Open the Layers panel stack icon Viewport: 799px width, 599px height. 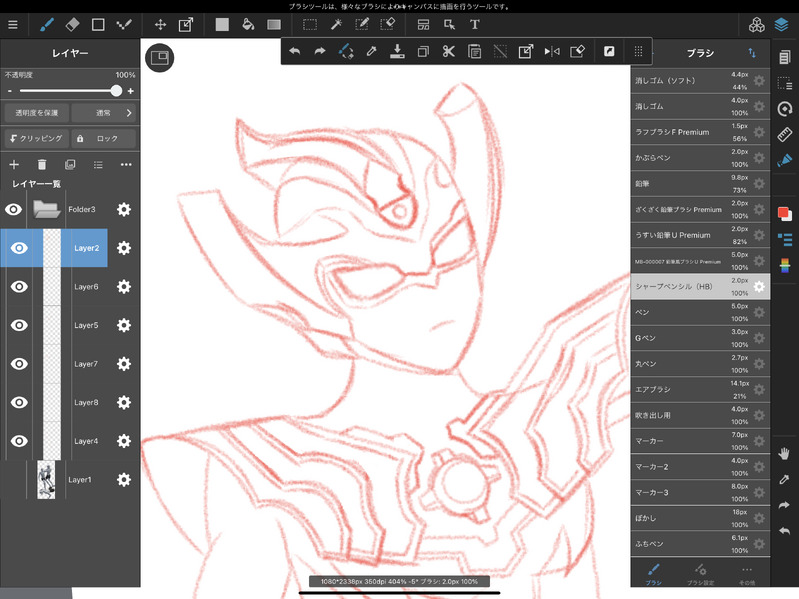click(x=781, y=24)
